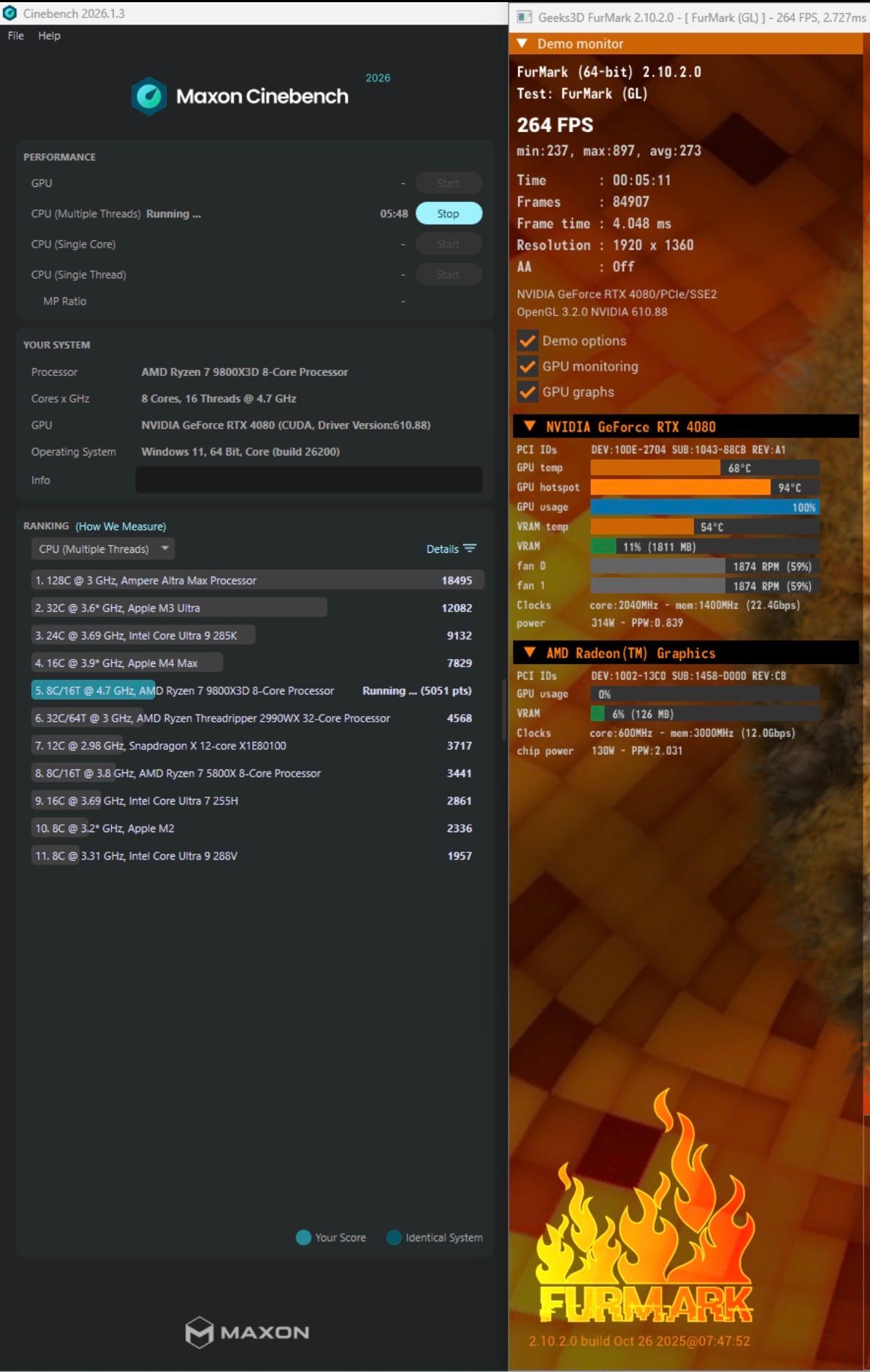Click the Info input field
The image size is (870, 1372).
pyautogui.click(x=309, y=480)
